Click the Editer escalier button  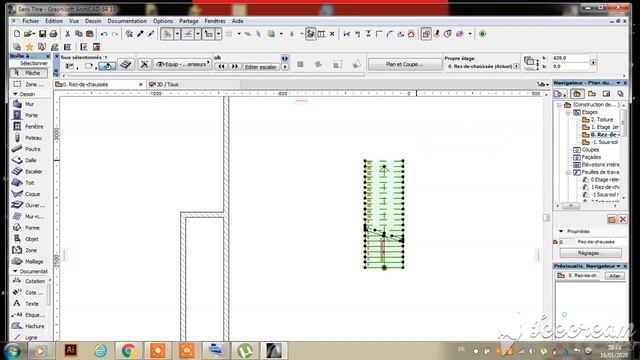(x=260, y=67)
